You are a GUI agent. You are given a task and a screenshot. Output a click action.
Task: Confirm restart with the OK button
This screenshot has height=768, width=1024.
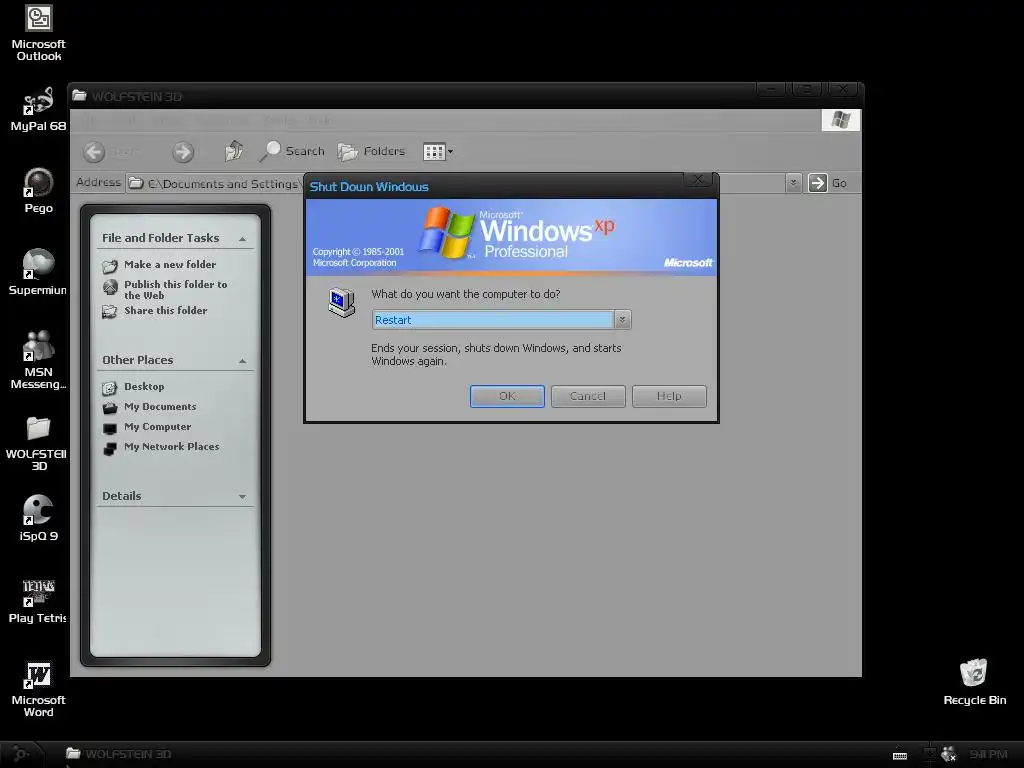(507, 396)
